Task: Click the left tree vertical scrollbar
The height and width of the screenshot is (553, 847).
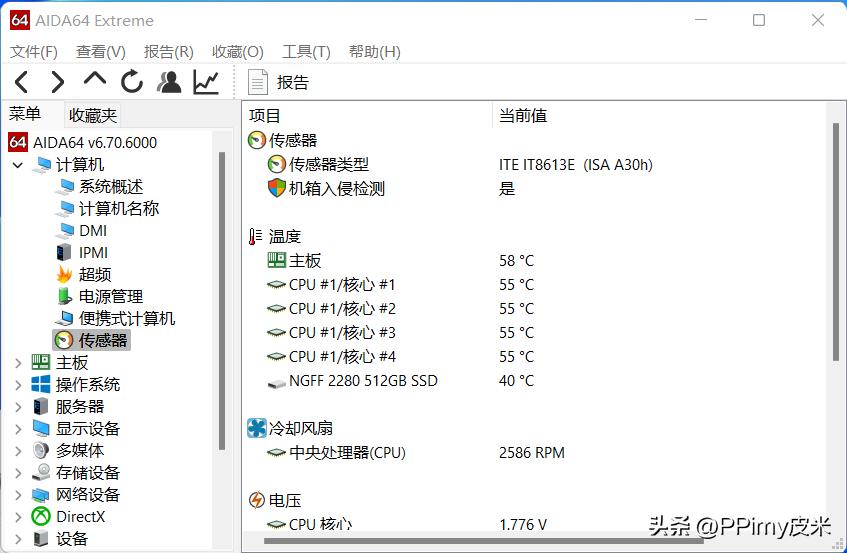Action: (x=221, y=301)
